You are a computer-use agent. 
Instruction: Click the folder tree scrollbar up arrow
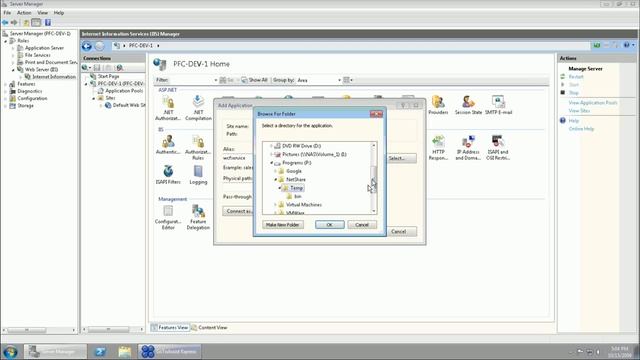373,145
